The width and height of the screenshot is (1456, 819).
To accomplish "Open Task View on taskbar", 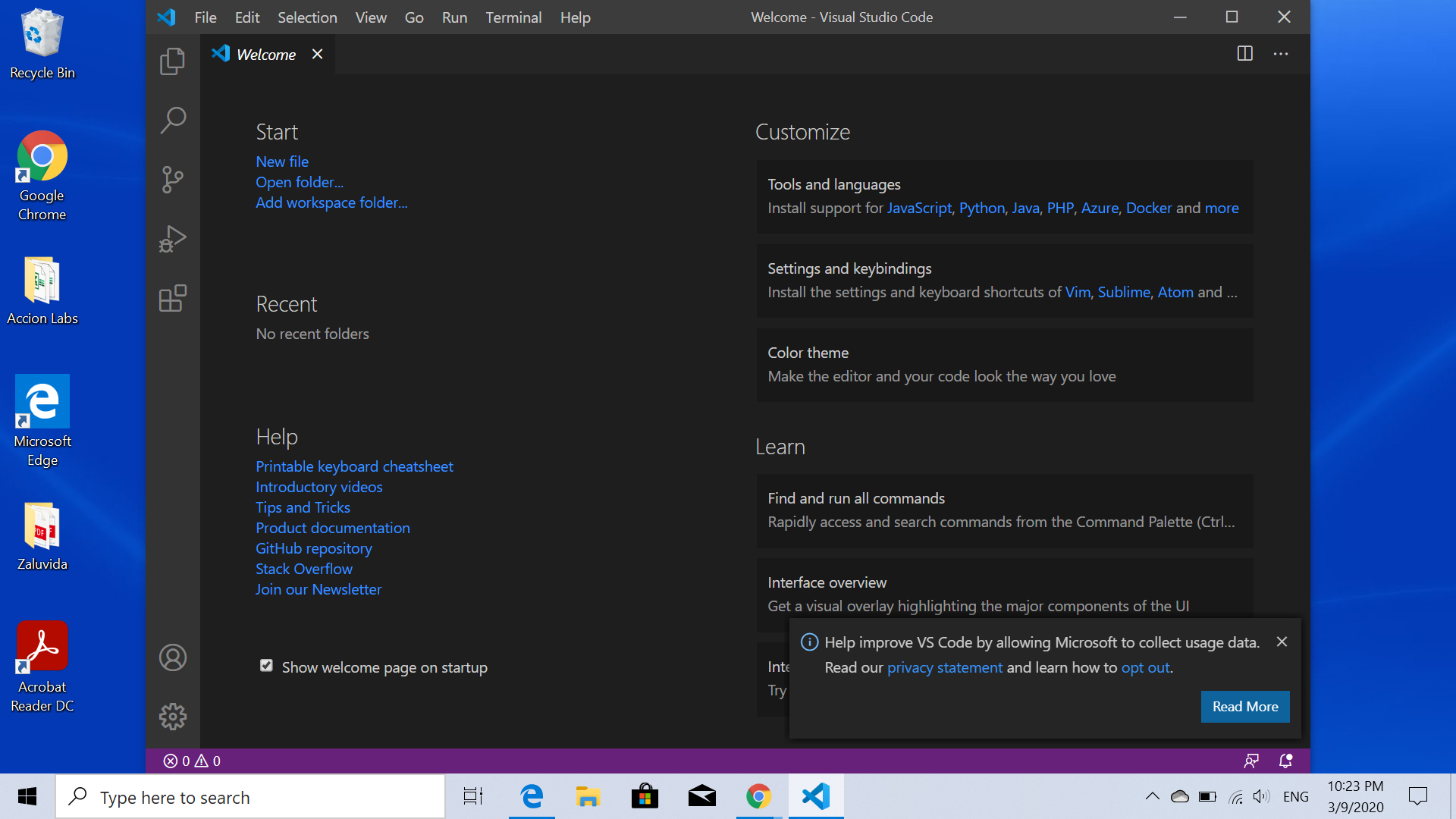I will (473, 796).
